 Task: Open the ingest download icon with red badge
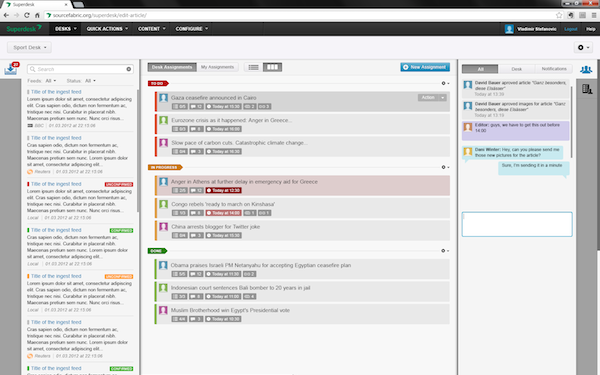point(11,68)
